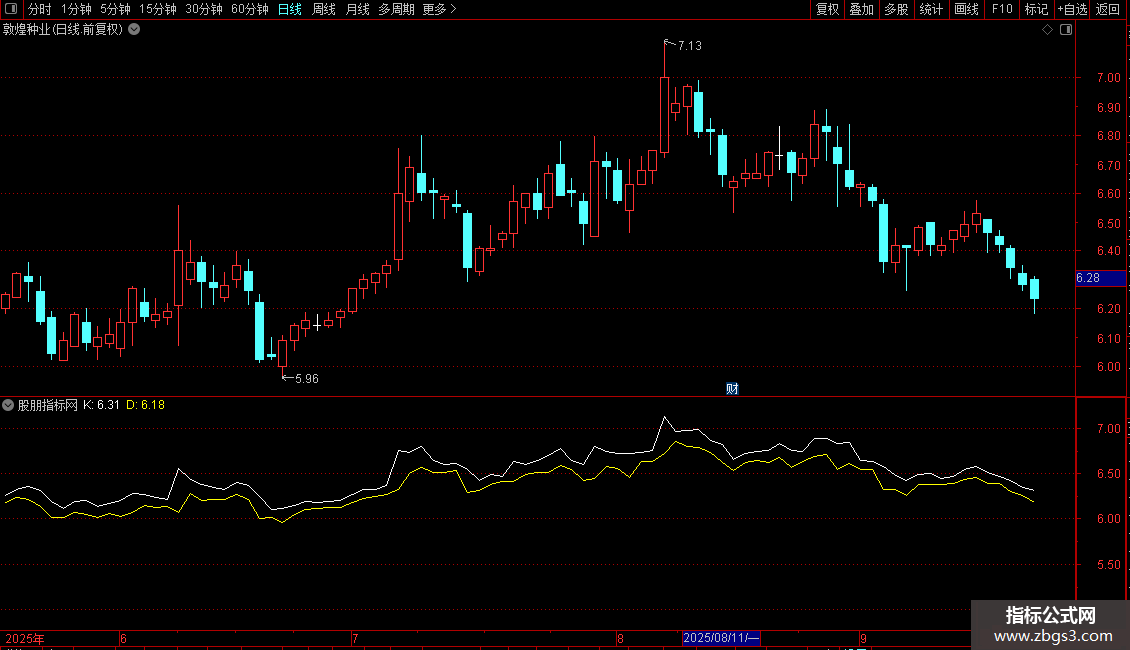Click the 5.50 axis label in indicator panel
Screen dimensions: 1130x650
tap(1108, 565)
